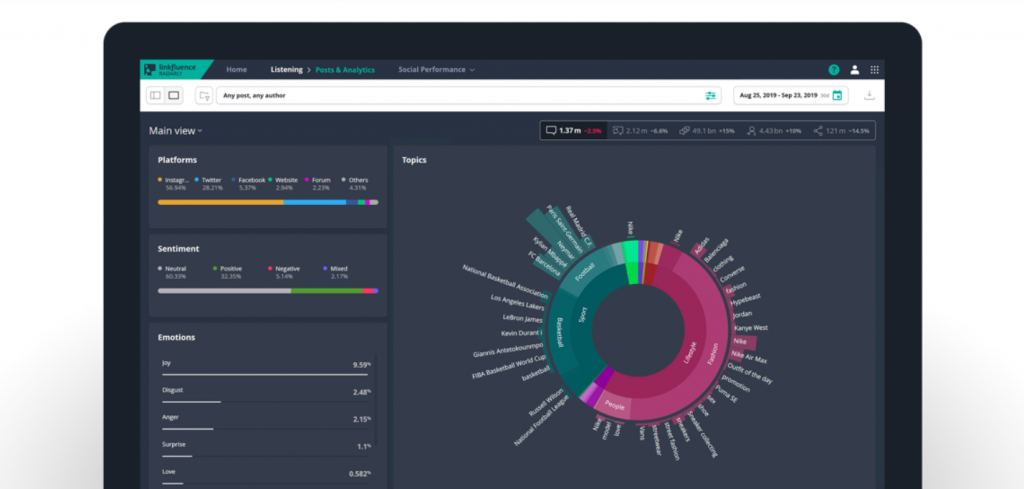Click the Outfit of the day label

pyautogui.click(x=750, y=372)
